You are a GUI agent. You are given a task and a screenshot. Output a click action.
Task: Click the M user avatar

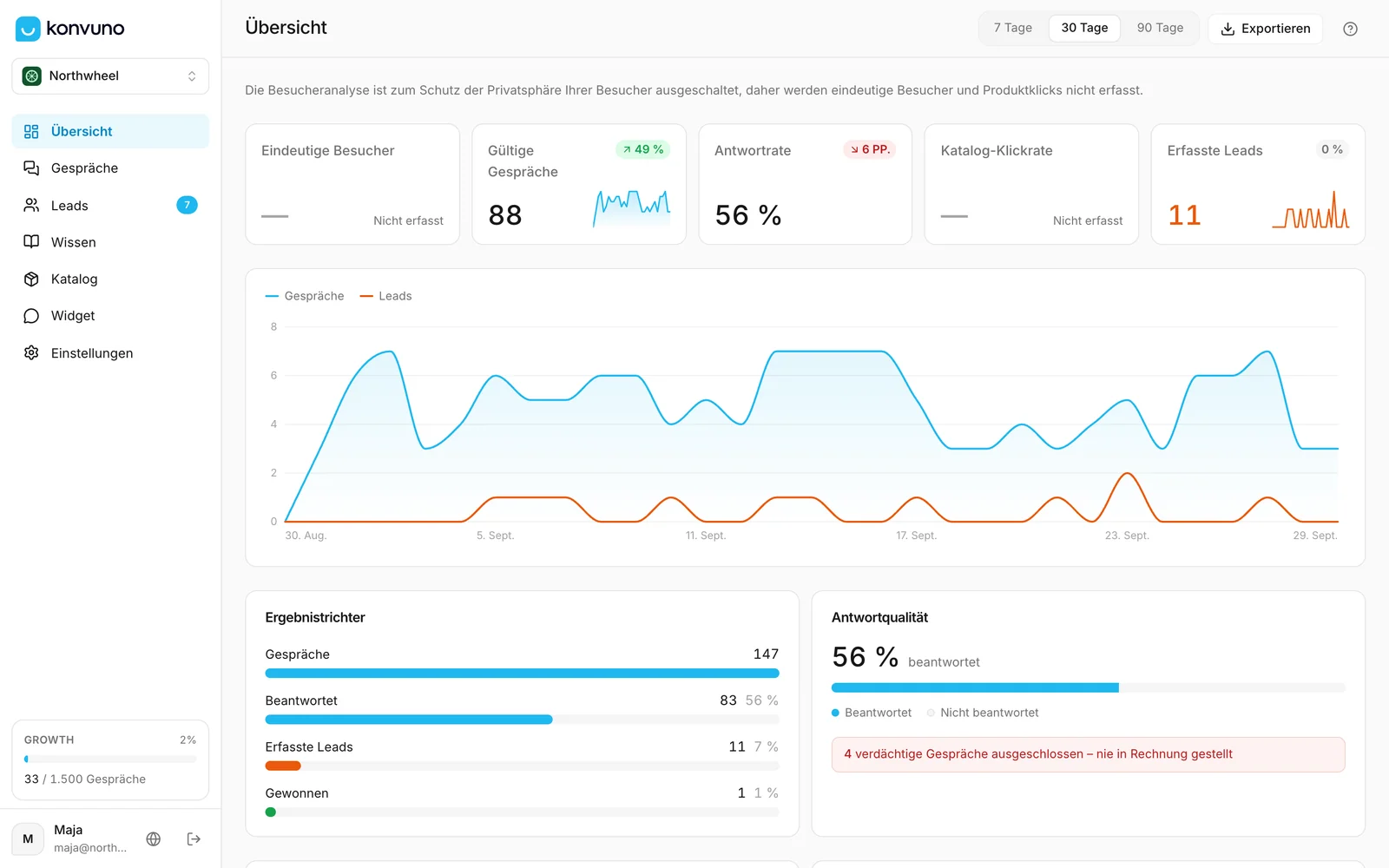(x=28, y=839)
